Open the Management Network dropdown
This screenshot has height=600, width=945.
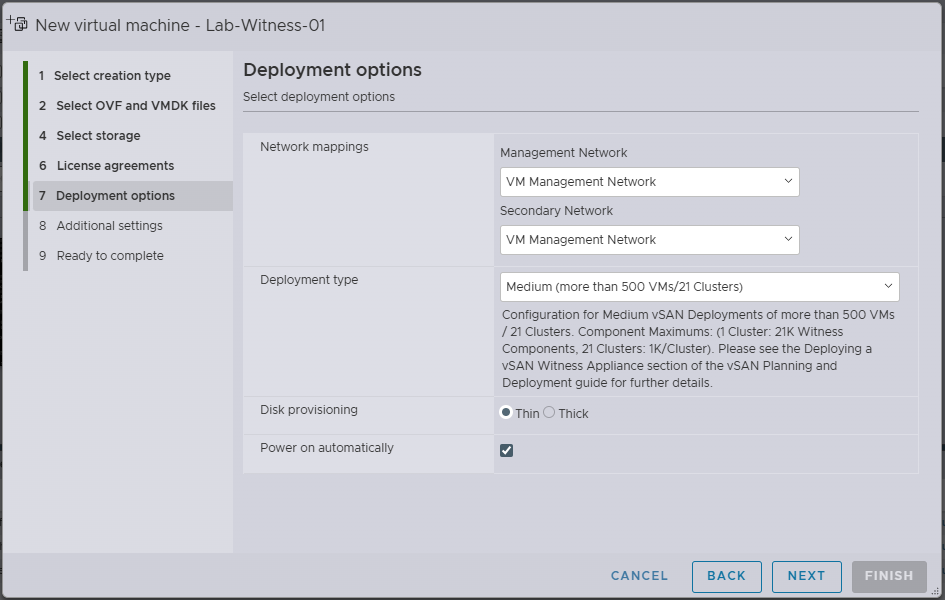pyautogui.click(x=649, y=182)
